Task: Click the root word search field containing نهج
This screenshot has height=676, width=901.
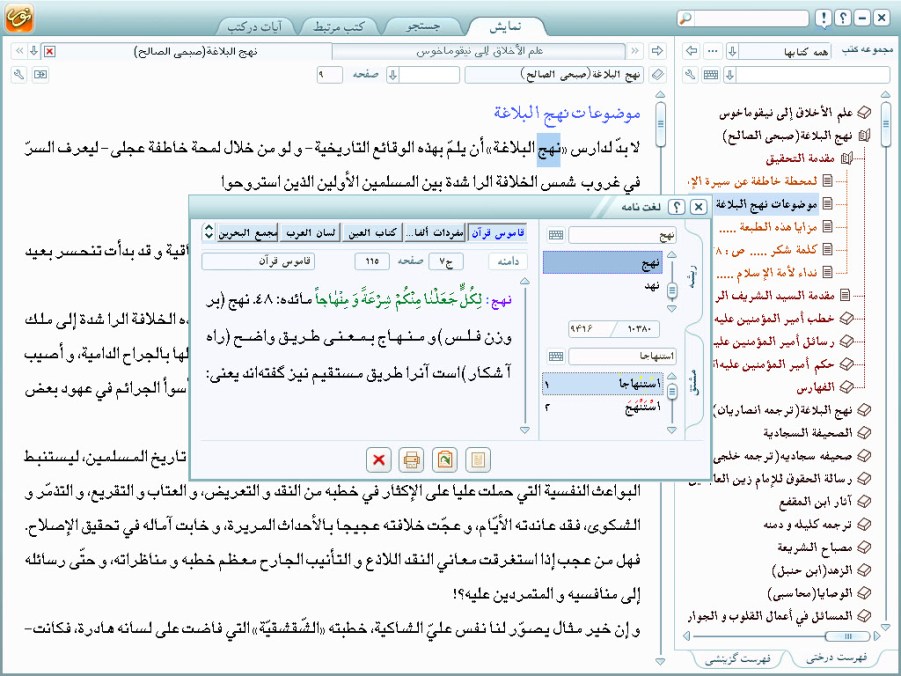Action: (622, 235)
